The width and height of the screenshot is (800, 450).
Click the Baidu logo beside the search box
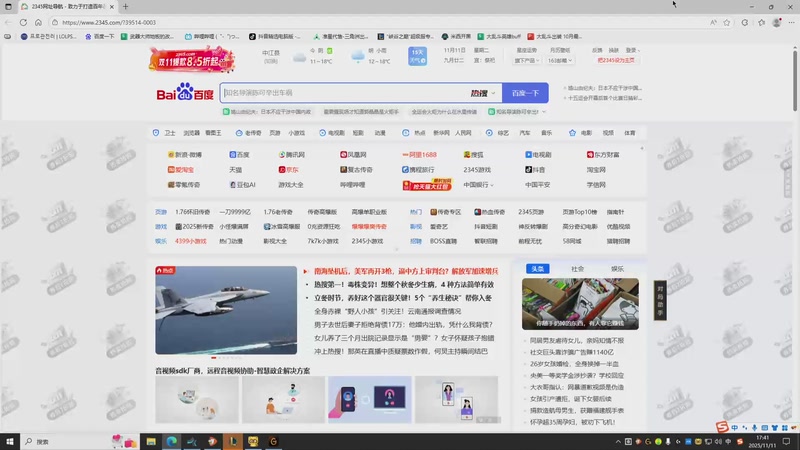(x=185, y=92)
